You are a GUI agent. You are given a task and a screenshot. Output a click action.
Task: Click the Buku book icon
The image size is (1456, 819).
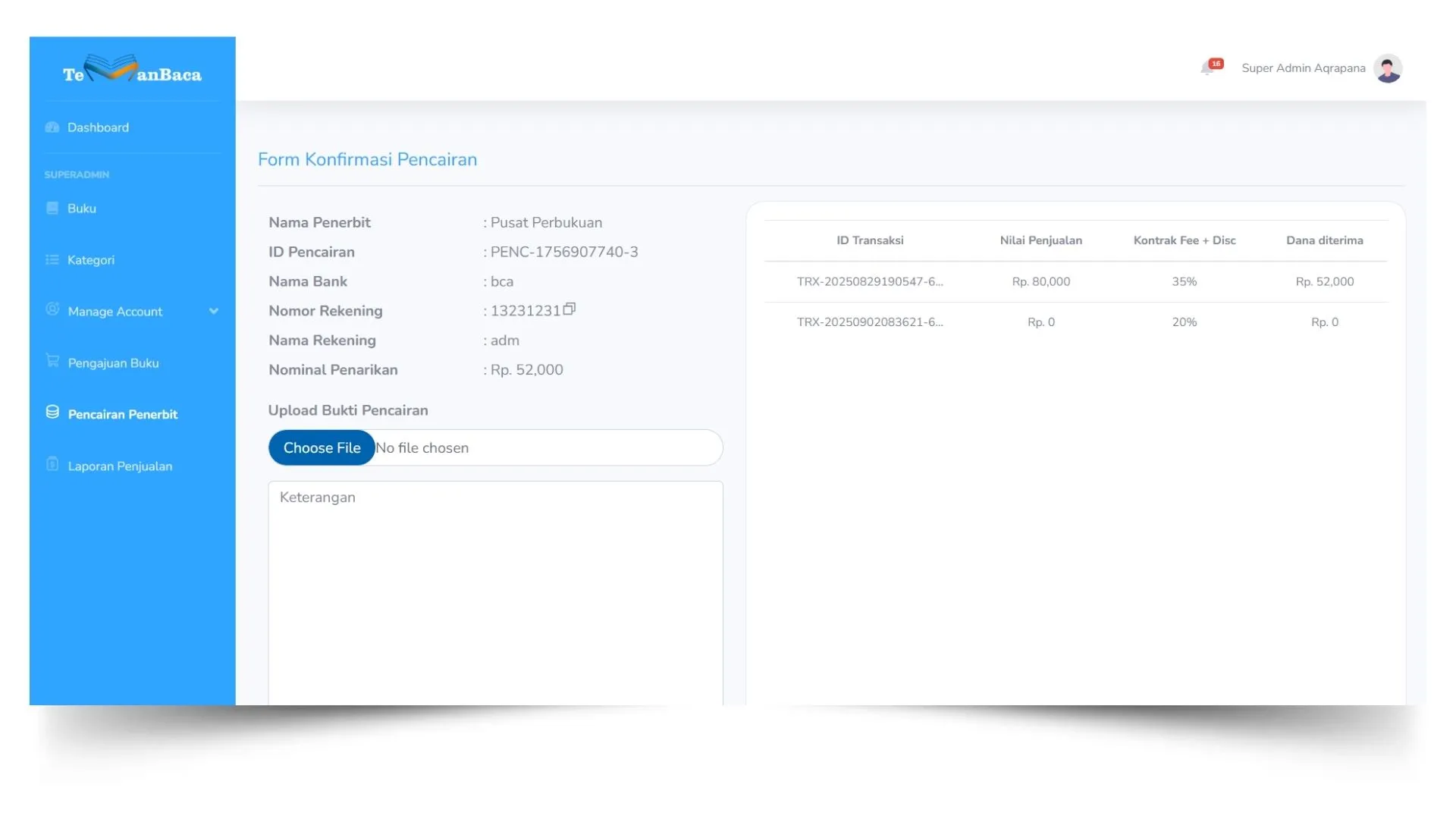pyautogui.click(x=51, y=208)
